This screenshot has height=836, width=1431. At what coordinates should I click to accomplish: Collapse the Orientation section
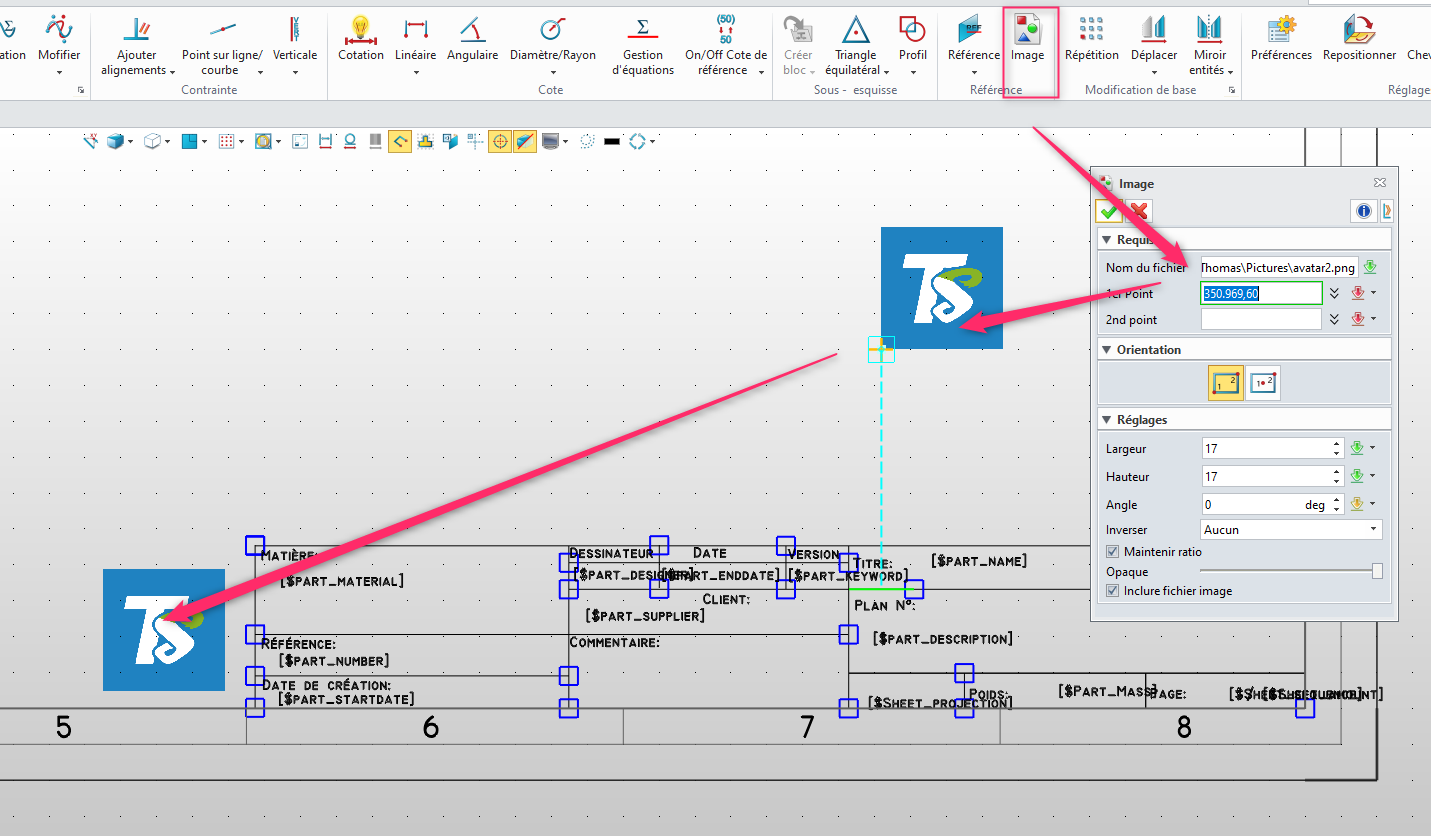pyautogui.click(x=1106, y=350)
